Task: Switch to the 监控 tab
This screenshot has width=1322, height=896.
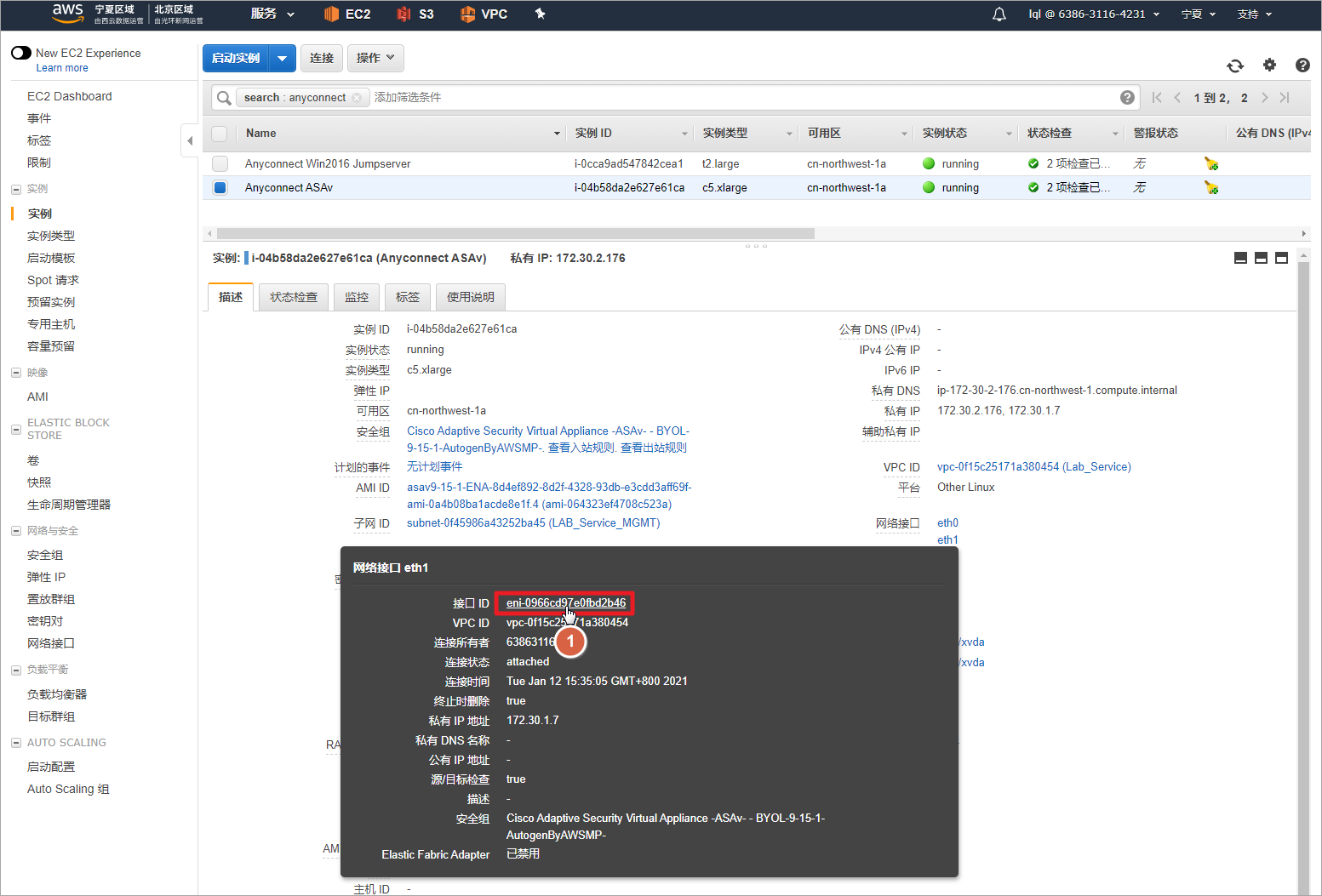Action: click(x=357, y=297)
